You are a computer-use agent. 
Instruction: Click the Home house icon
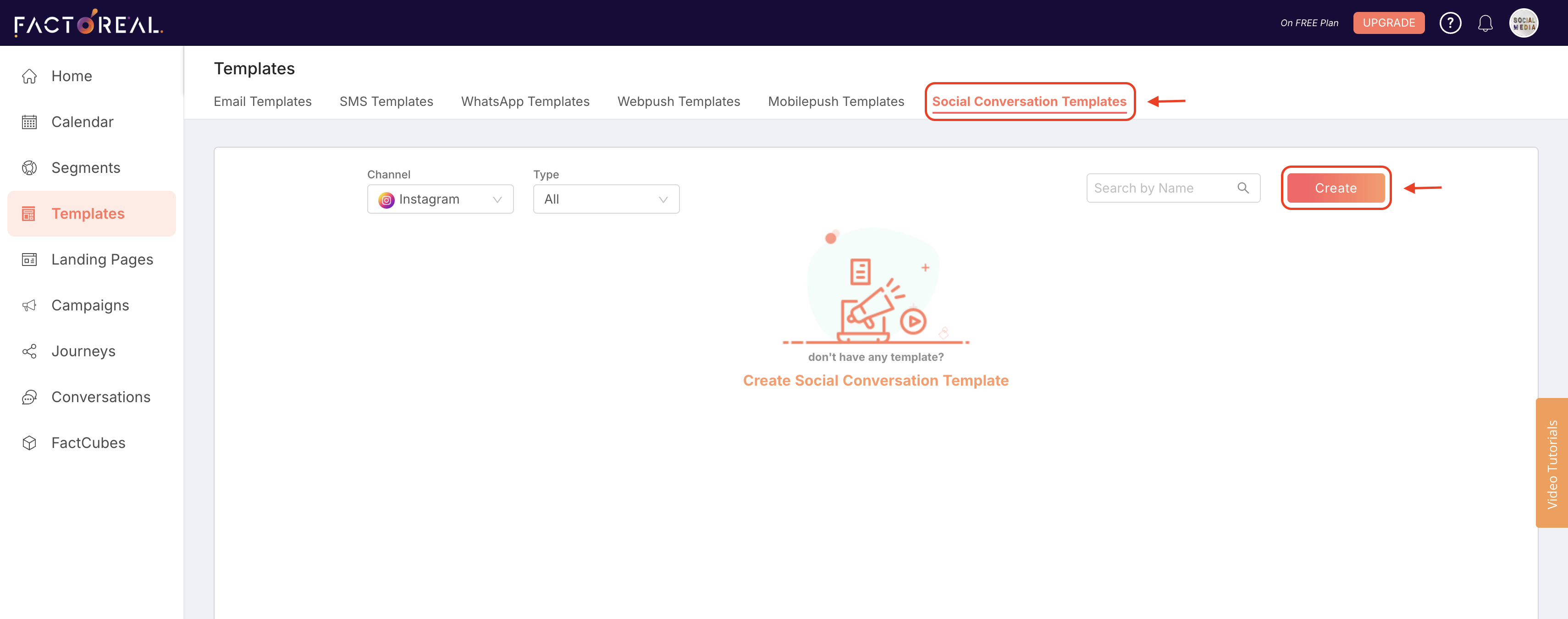click(29, 76)
